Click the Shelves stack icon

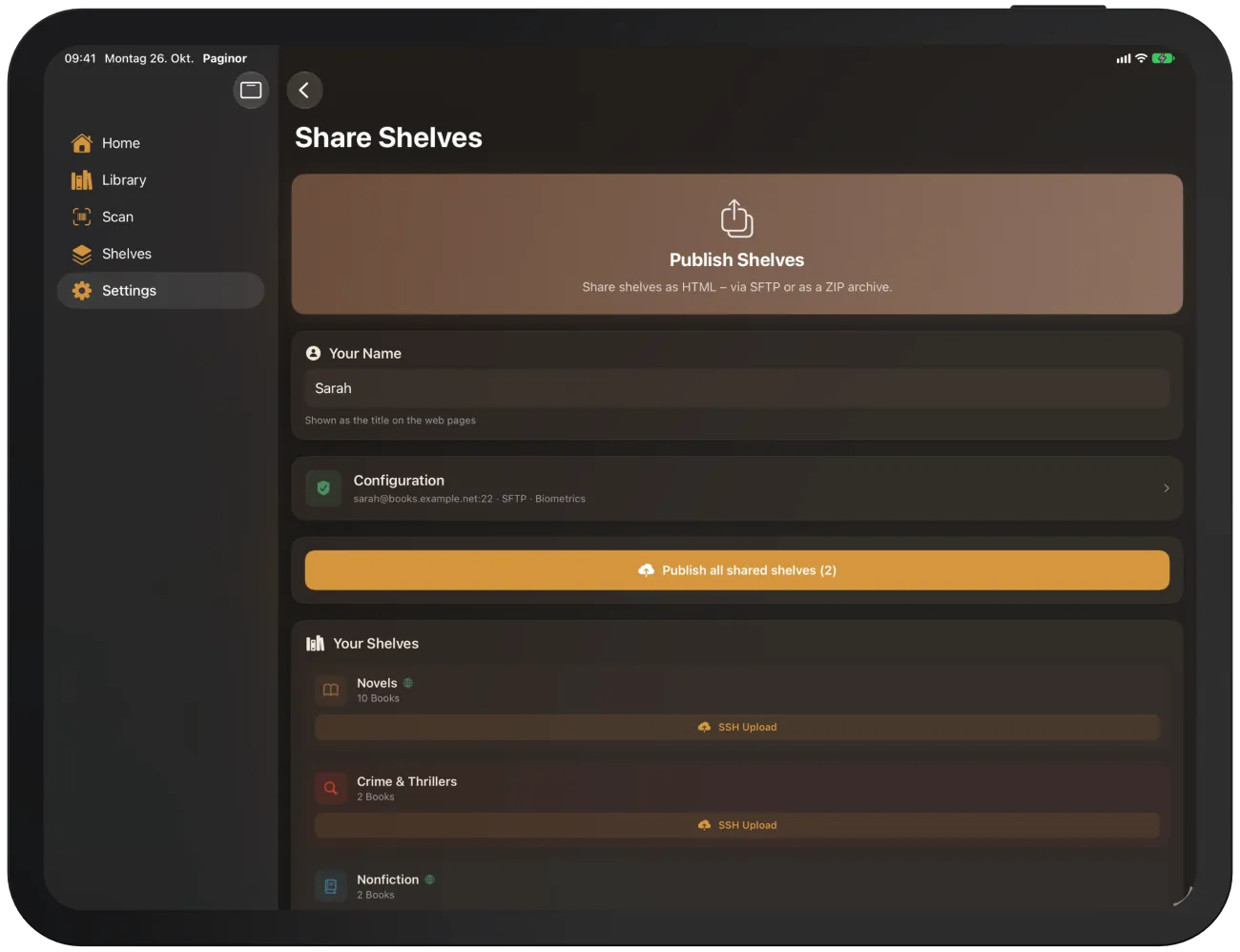82,254
